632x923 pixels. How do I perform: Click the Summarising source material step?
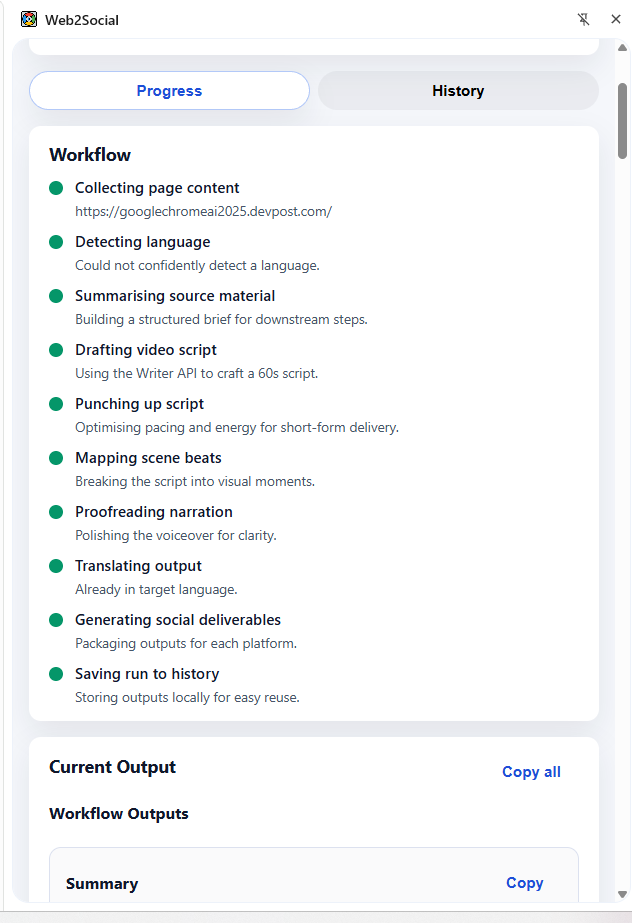coord(175,296)
